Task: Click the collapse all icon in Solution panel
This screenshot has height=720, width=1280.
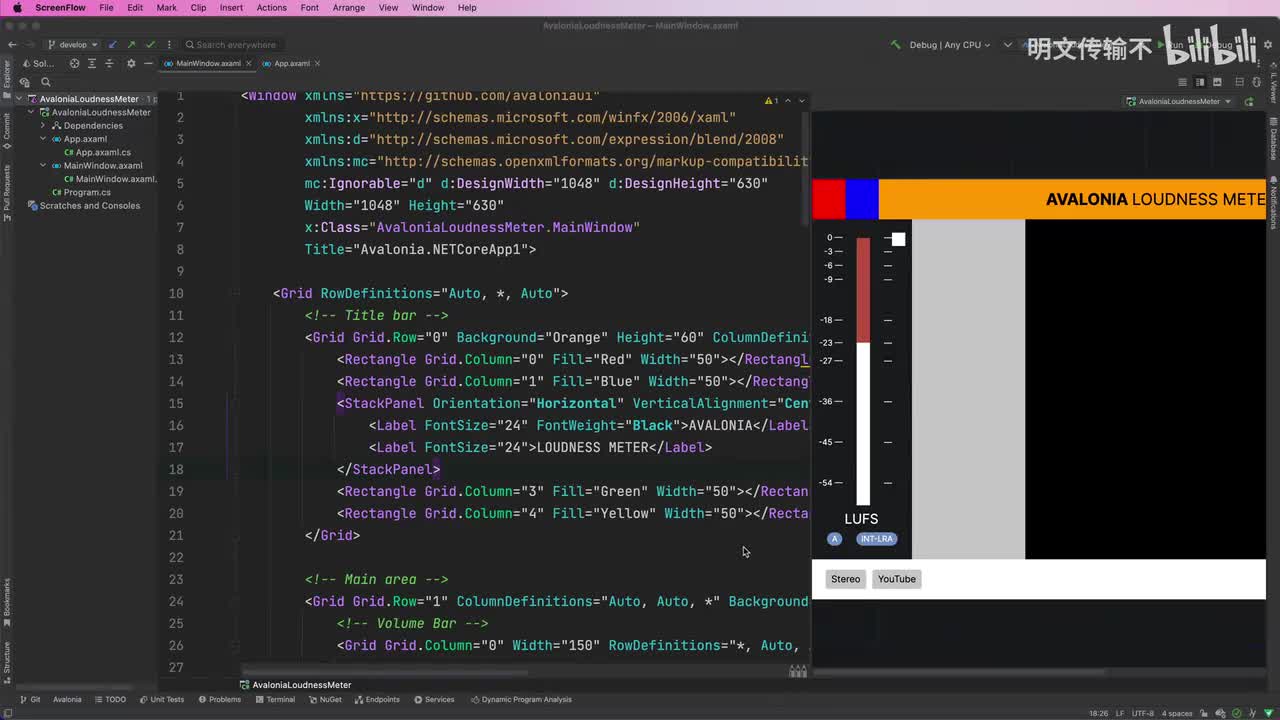Action: pos(109,63)
